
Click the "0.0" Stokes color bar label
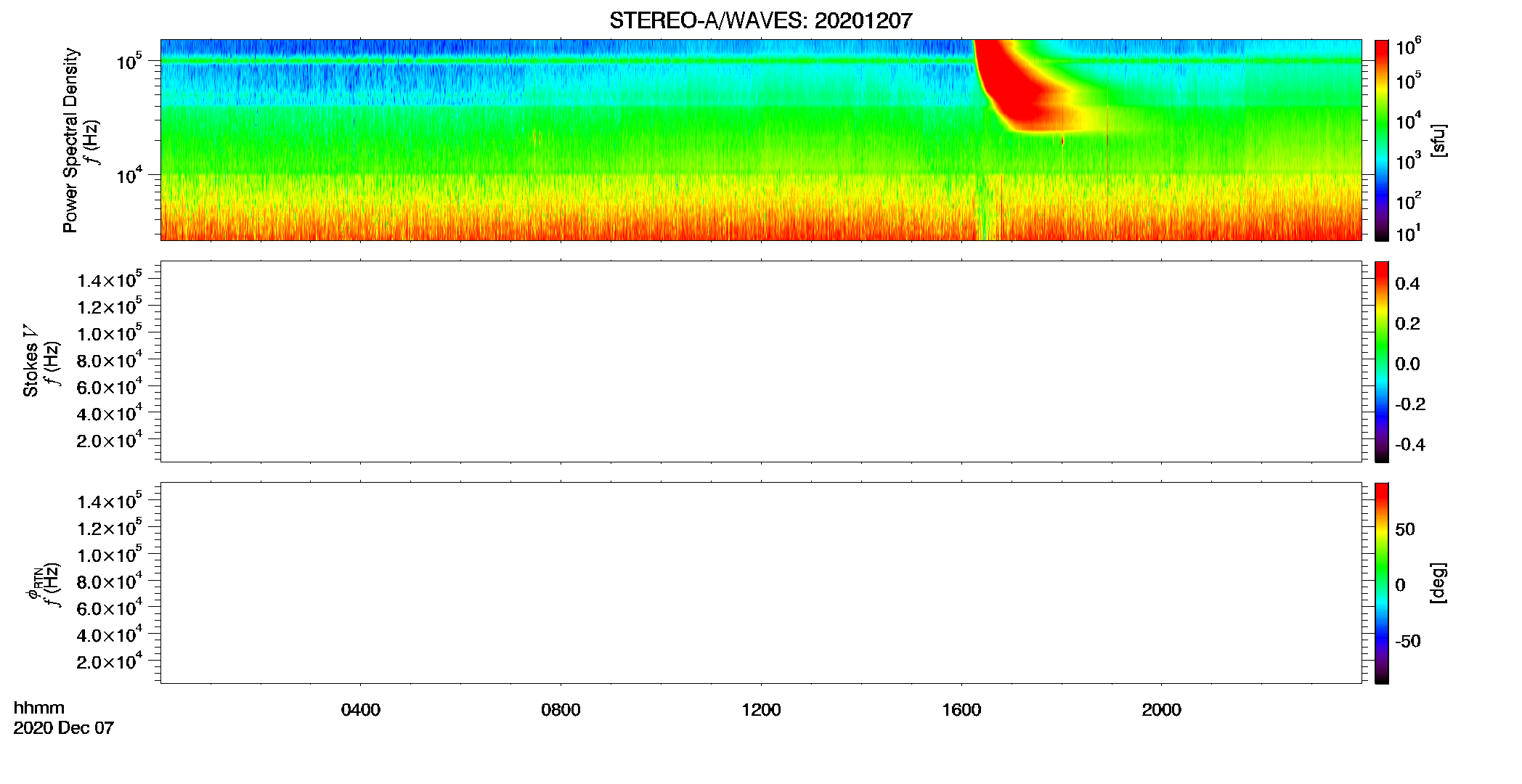(1407, 364)
